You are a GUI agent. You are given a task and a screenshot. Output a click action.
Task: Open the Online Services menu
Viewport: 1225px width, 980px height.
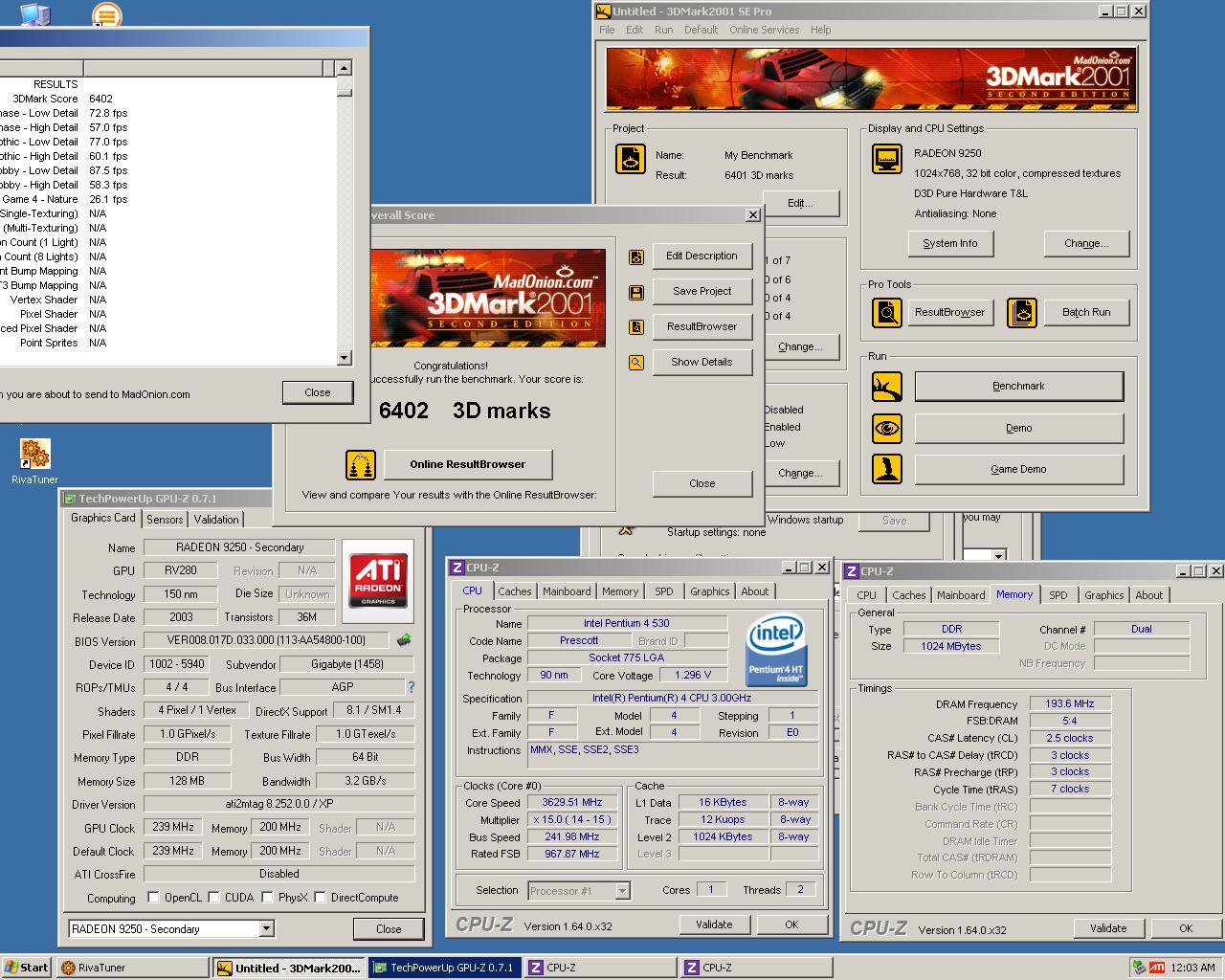click(764, 30)
